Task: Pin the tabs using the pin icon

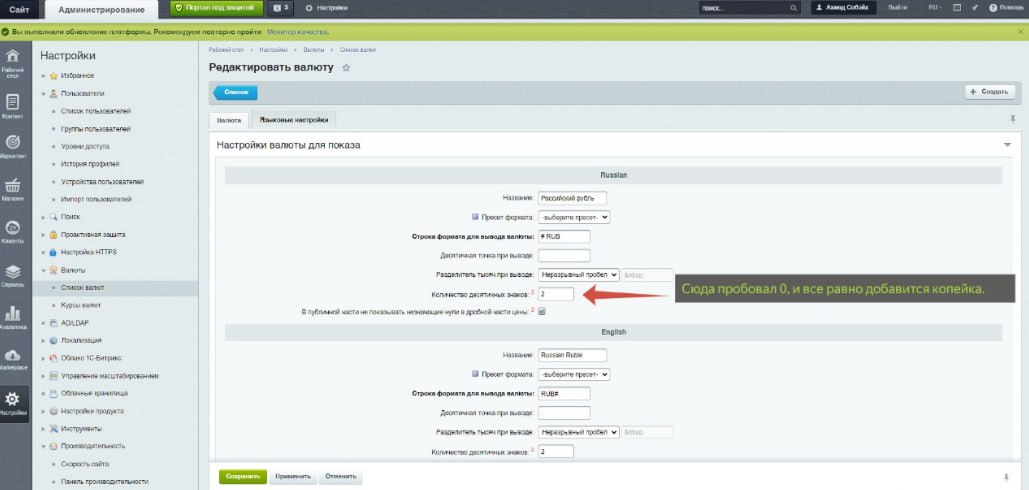Action: (x=1012, y=119)
